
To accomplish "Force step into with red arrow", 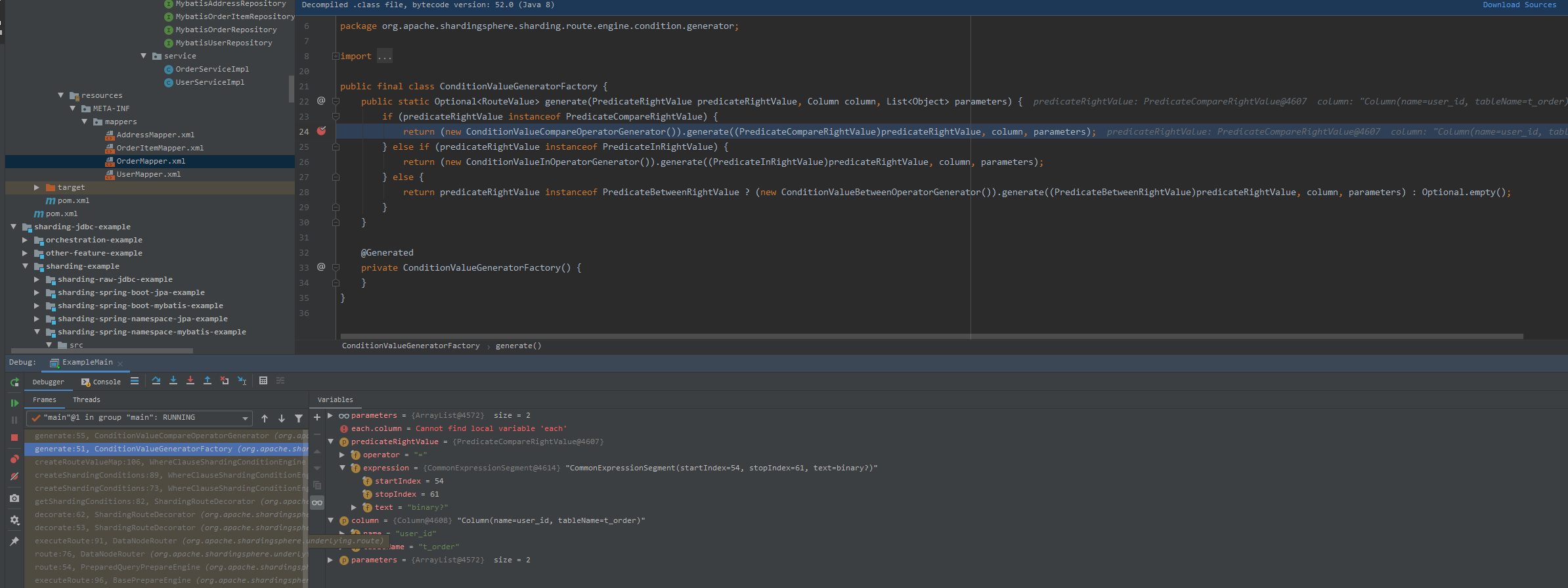I will tap(190, 380).
